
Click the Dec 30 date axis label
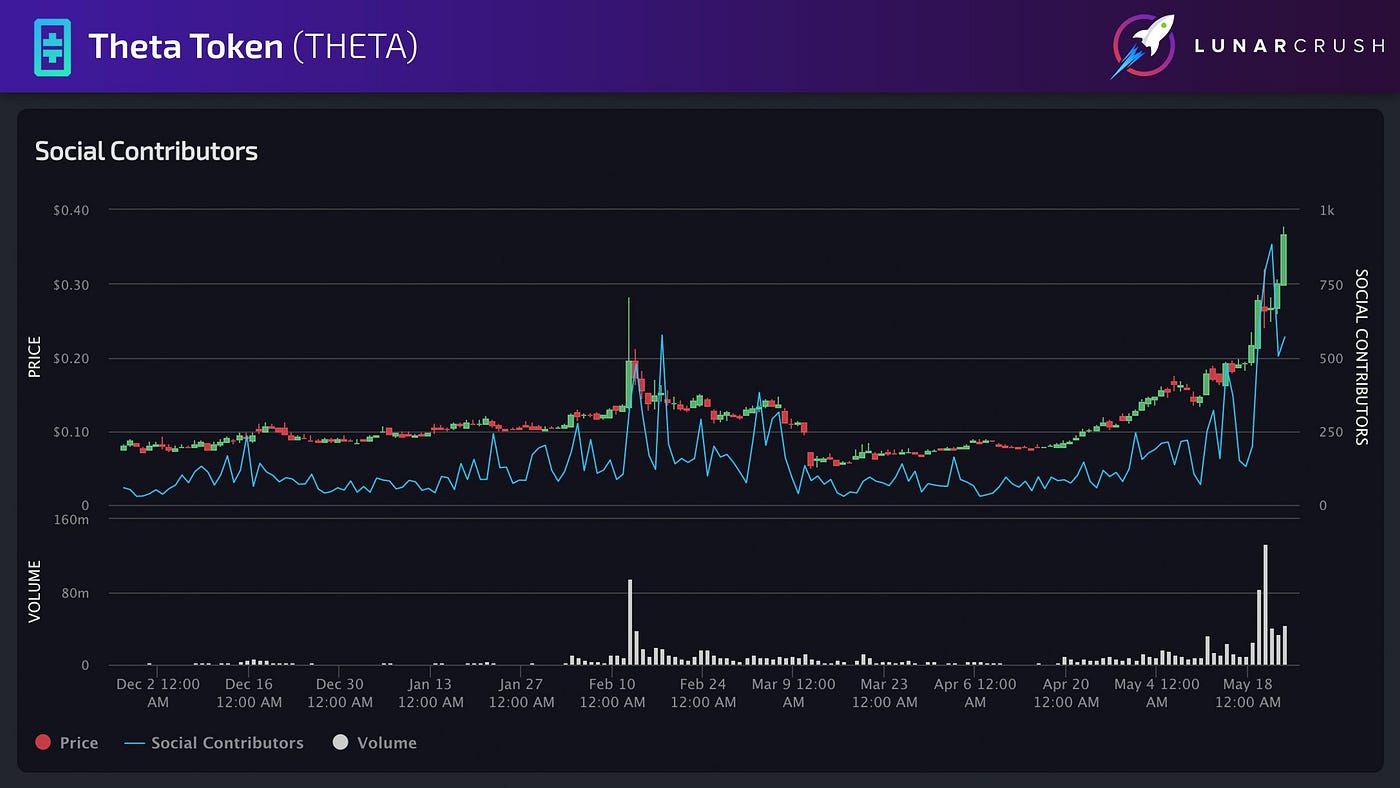click(340, 693)
